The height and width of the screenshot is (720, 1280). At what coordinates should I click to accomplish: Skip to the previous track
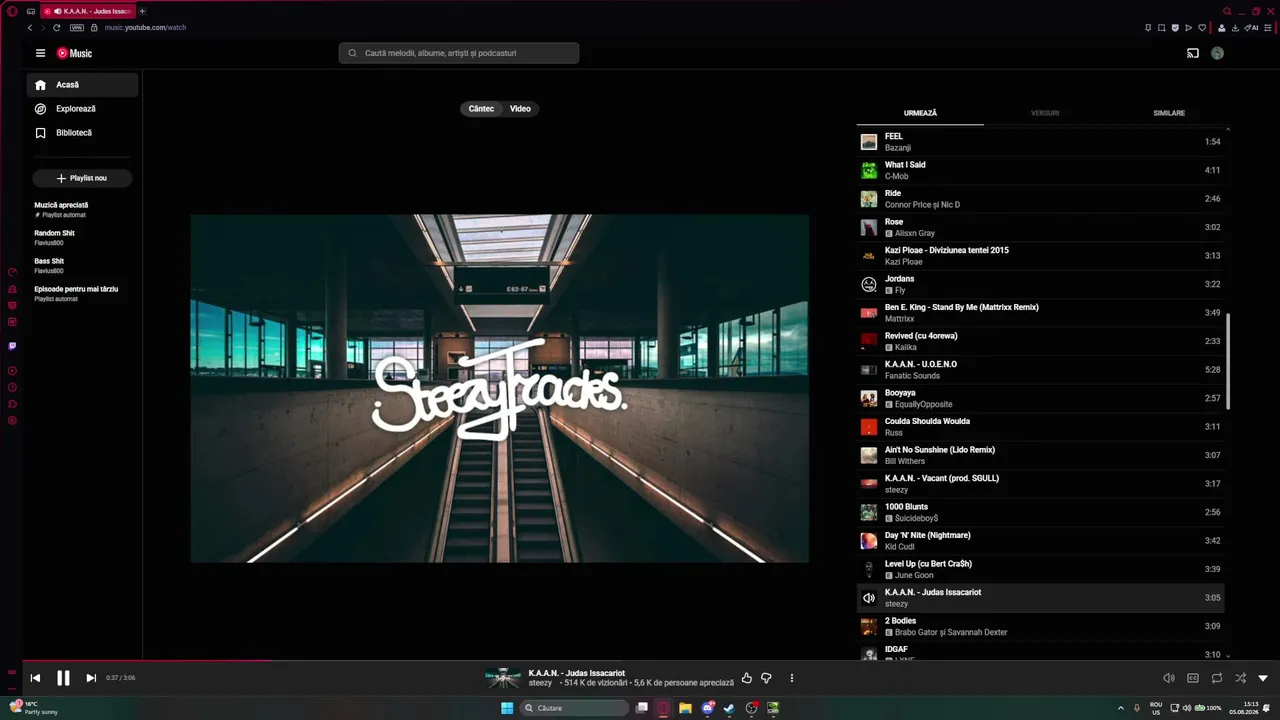35,678
